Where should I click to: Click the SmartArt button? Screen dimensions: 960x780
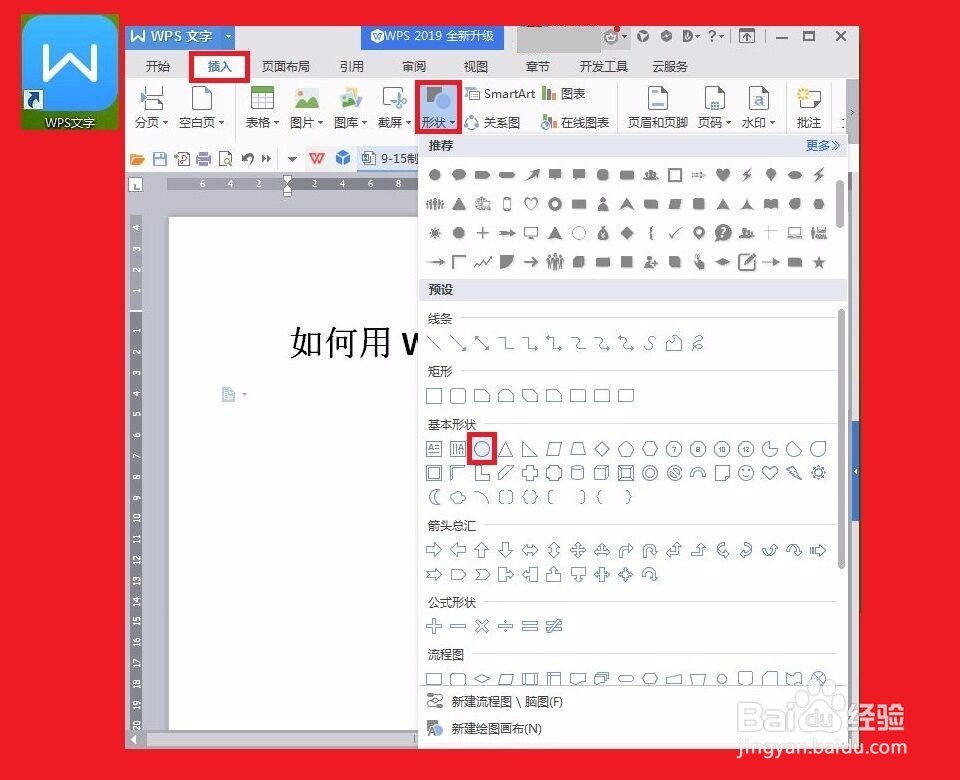coord(500,93)
